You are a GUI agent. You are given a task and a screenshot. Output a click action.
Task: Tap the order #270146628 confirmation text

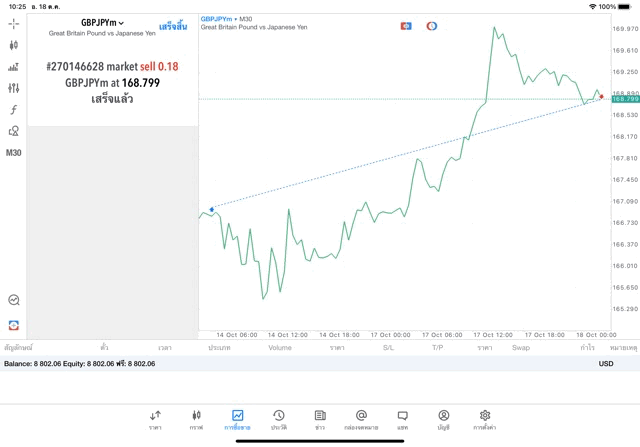coord(112,75)
